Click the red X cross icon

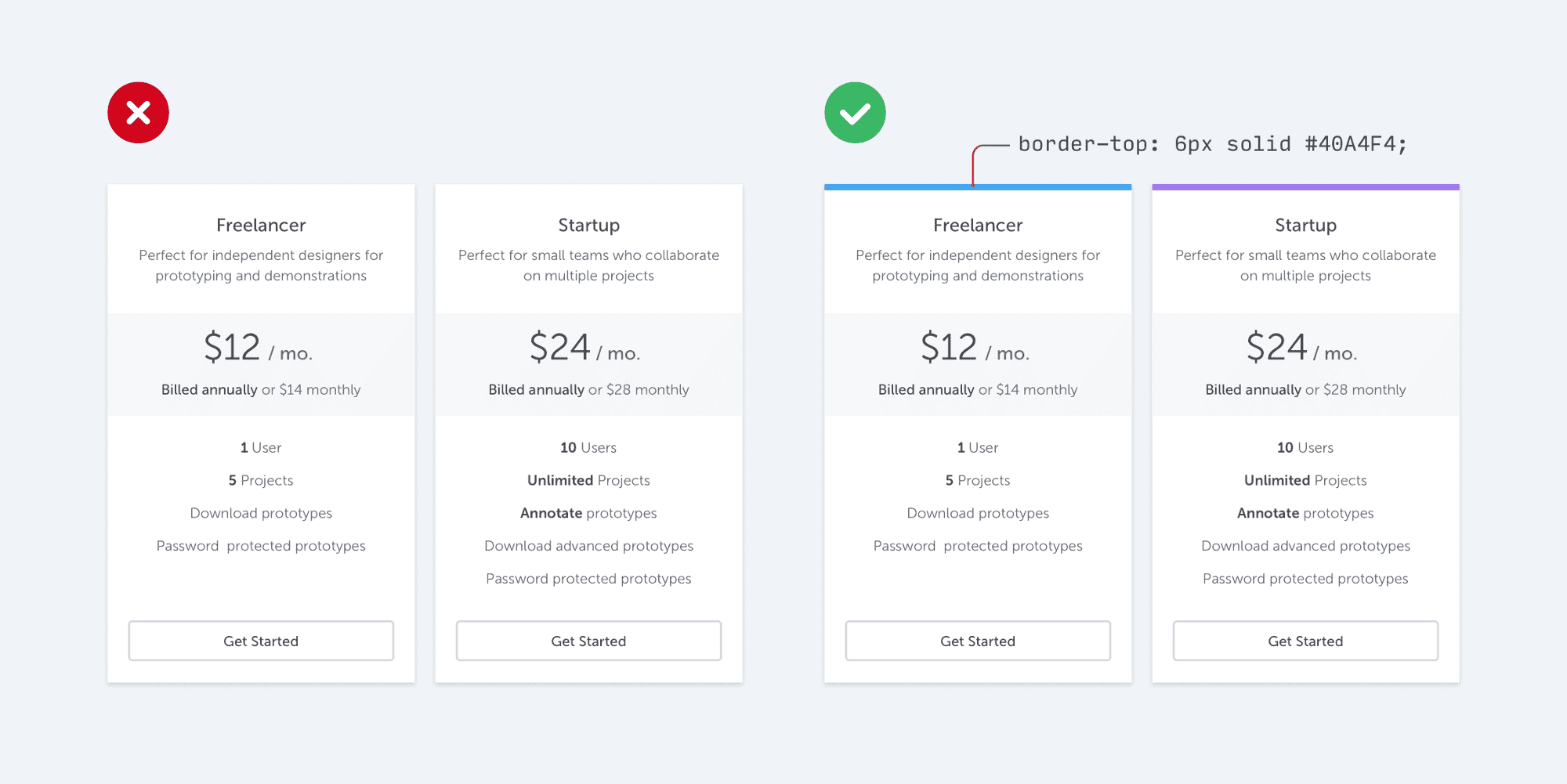(138, 113)
